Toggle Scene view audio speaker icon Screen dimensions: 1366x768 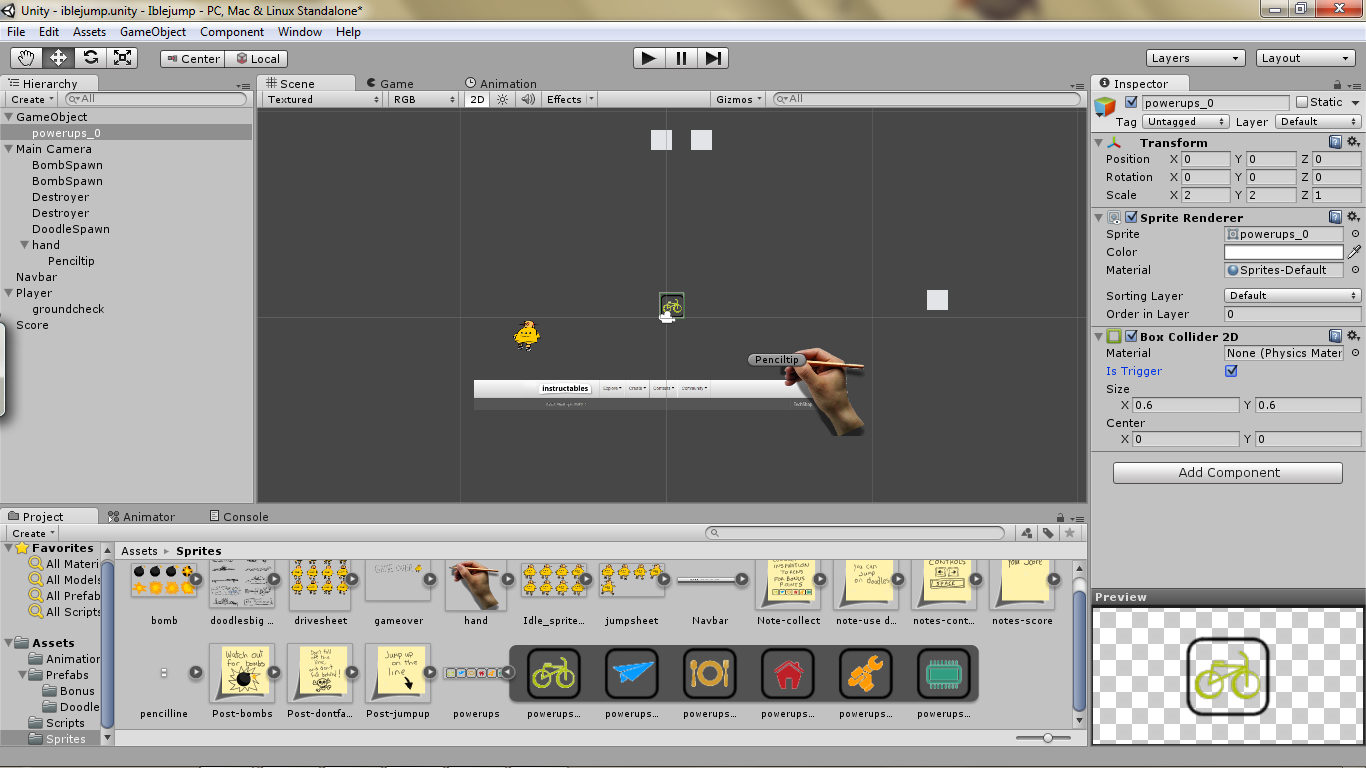coord(526,99)
